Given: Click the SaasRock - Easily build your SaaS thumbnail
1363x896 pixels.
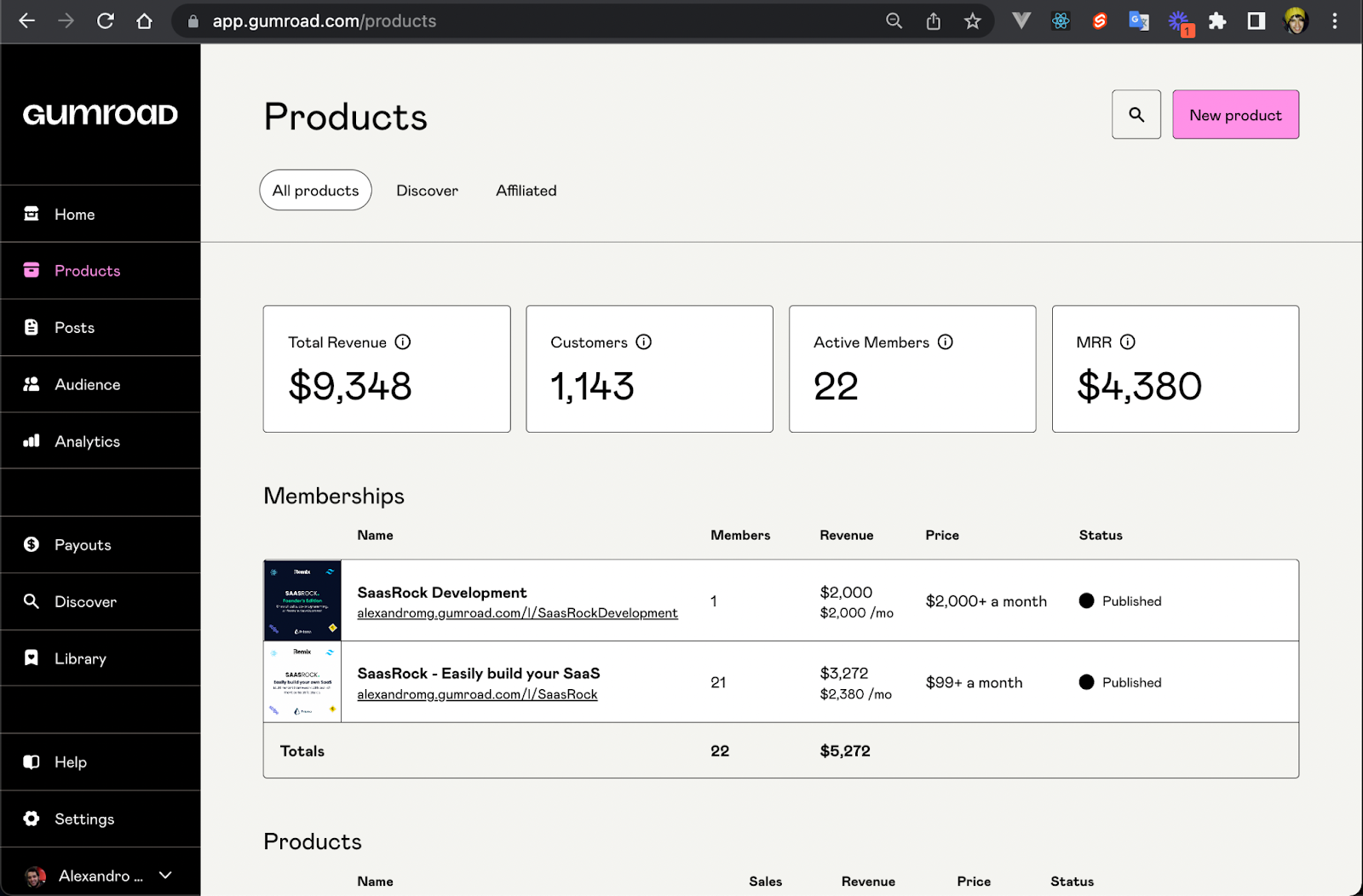Looking at the screenshot, I should [x=302, y=682].
